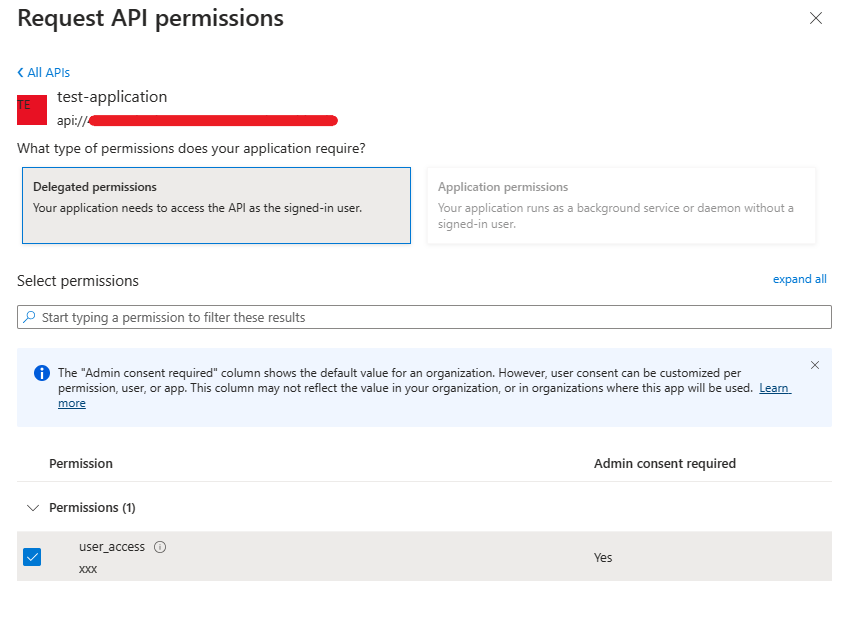Click expand all link

(x=799, y=279)
